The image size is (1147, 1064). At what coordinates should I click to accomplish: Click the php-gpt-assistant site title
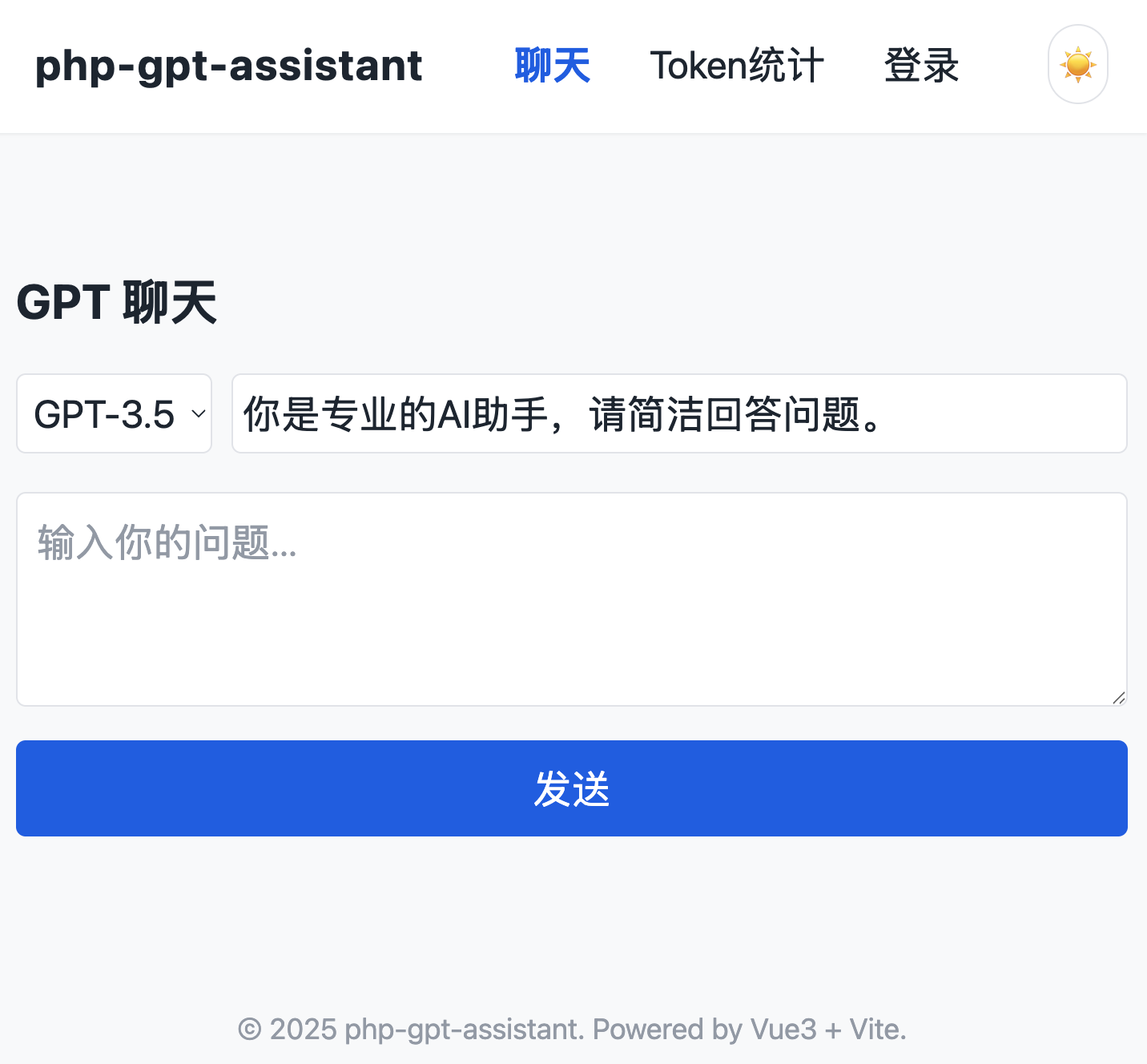pos(228,66)
